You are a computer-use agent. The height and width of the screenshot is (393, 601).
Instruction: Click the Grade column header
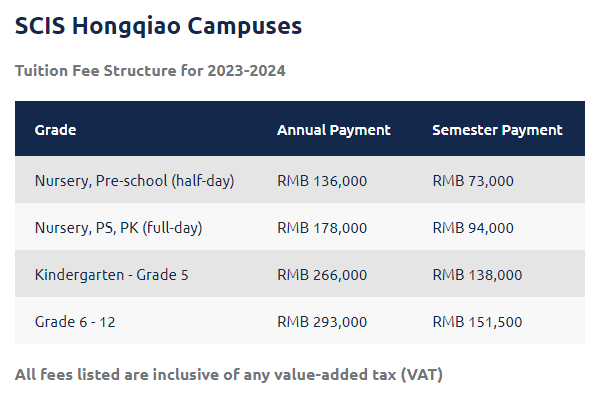[x=56, y=130]
